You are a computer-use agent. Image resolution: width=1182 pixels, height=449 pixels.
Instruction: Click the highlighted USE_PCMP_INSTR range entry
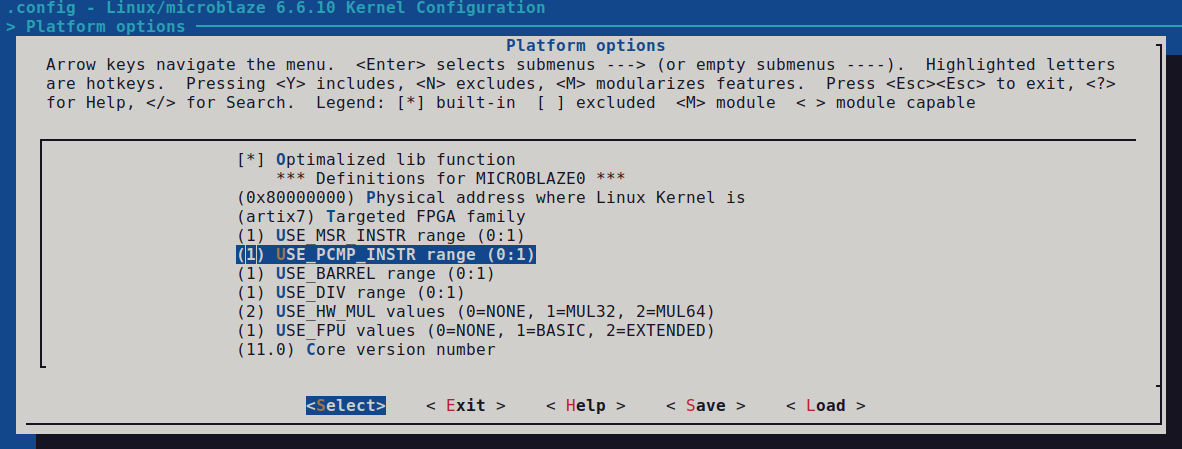(386, 255)
